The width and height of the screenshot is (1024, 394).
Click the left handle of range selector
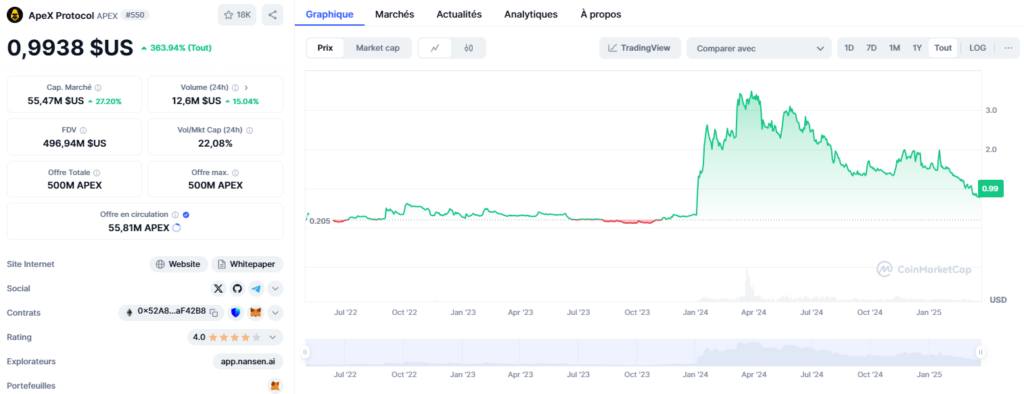(305, 352)
